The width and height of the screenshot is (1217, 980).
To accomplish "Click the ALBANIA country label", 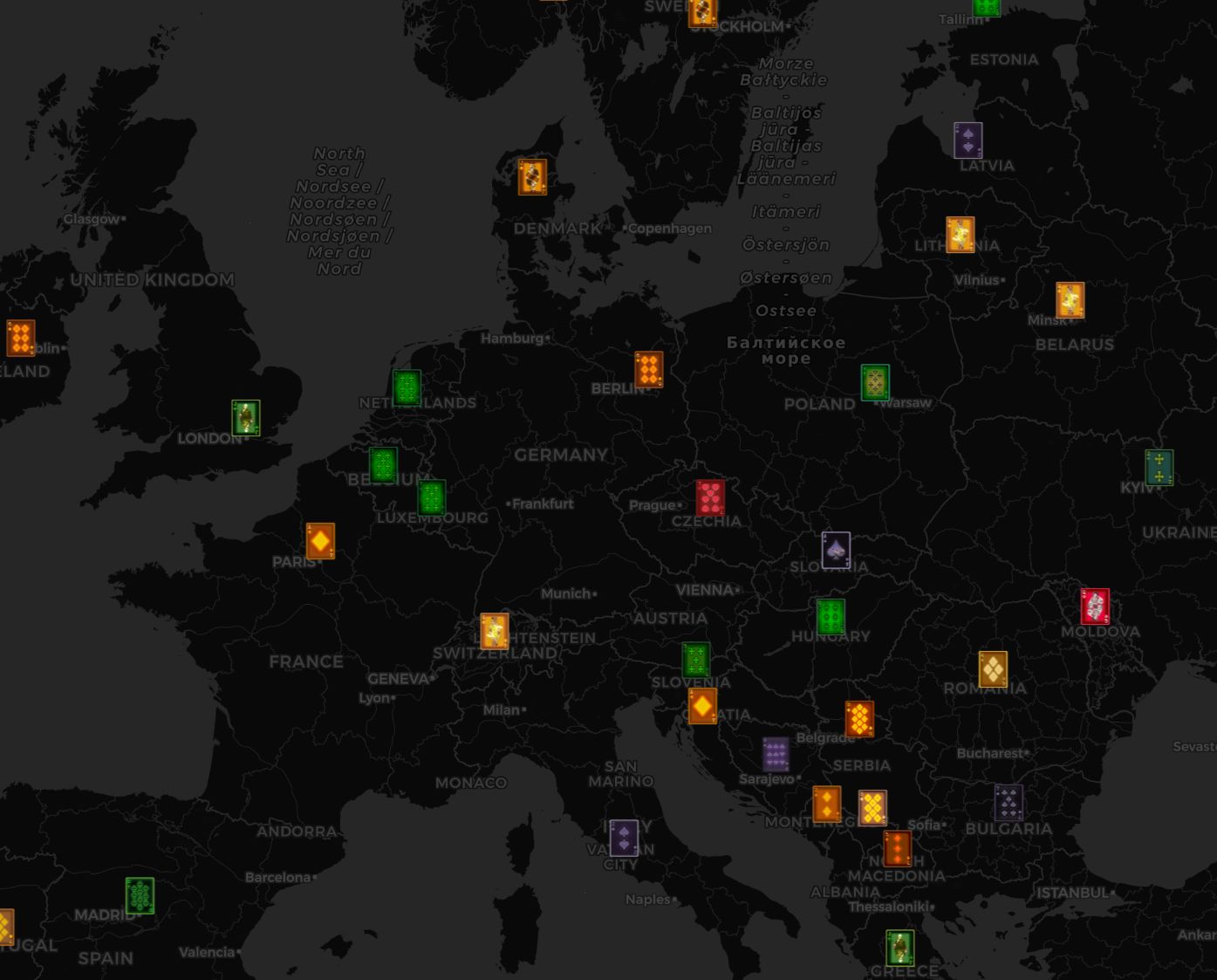I will 845,892.
